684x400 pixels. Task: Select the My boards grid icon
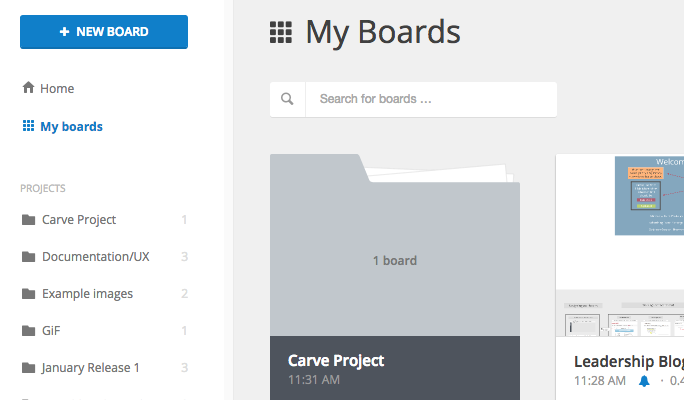28,126
